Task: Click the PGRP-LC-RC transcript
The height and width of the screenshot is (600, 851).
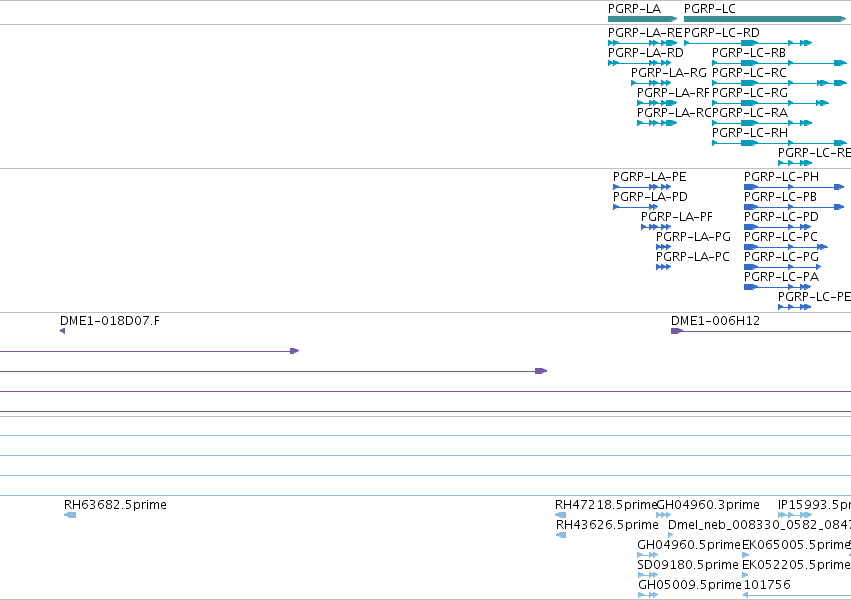Action: [779, 83]
